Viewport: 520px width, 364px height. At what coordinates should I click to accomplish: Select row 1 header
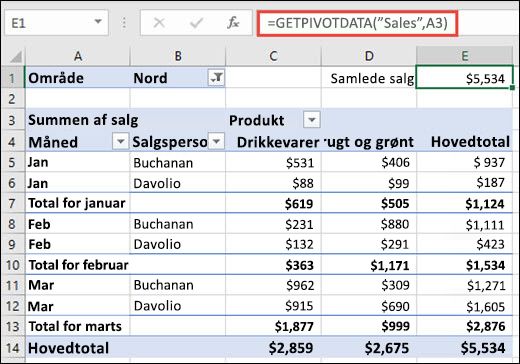point(13,78)
